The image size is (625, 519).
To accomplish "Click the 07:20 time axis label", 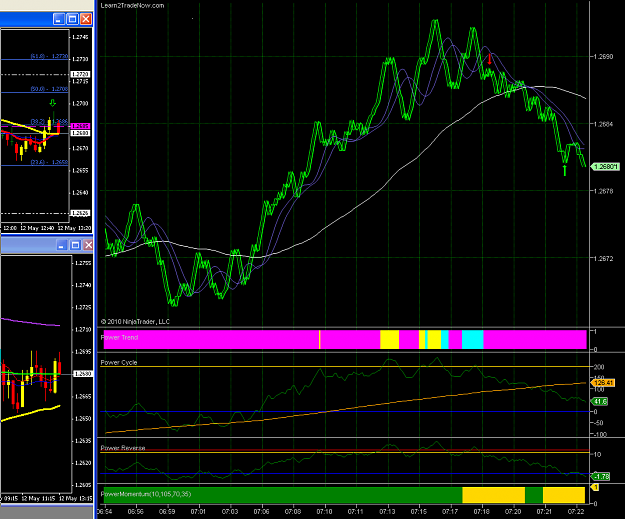I will pyautogui.click(x=513, y=511).
